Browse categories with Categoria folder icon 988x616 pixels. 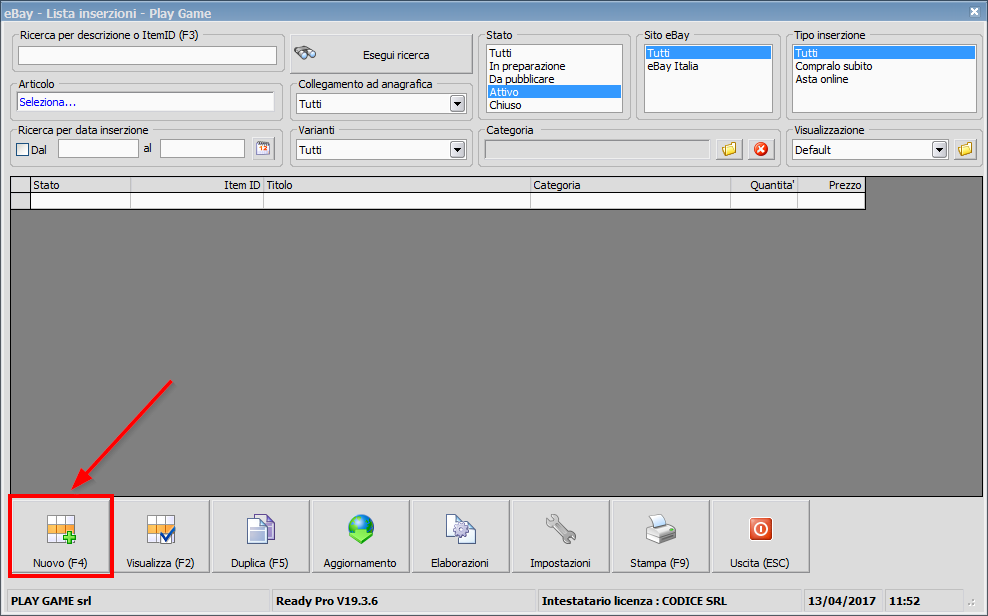click(x=729, y=149)
